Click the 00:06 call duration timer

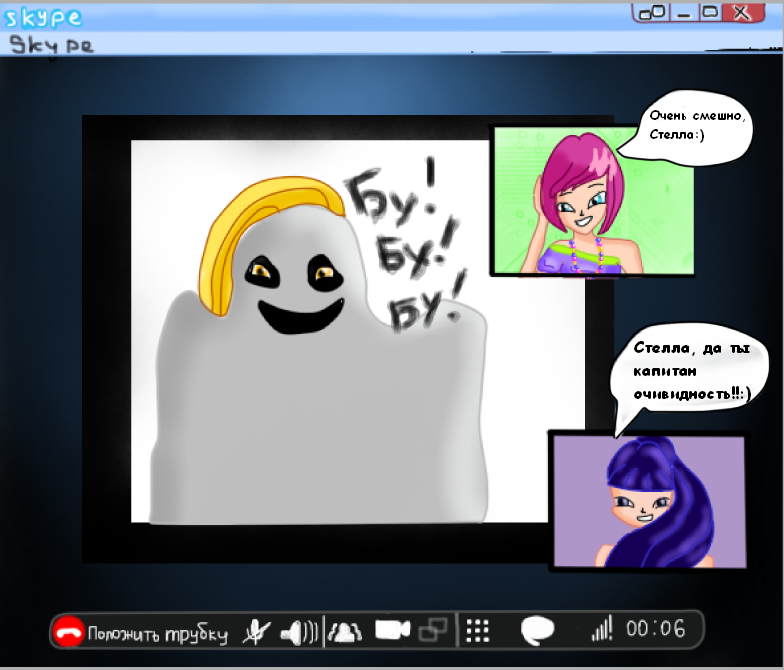click(656, 629)
